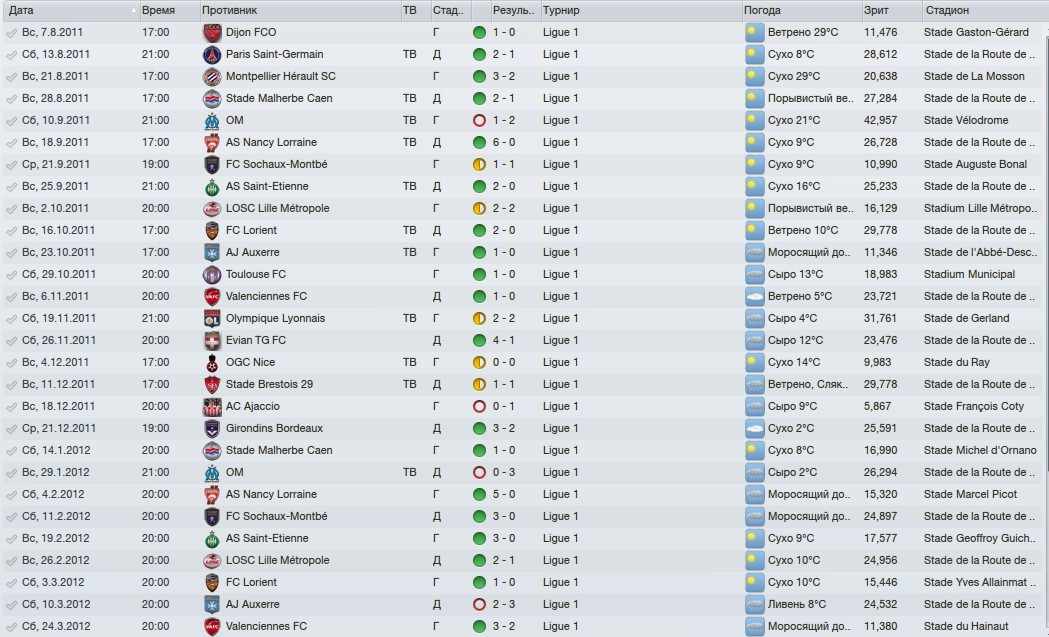Open the Toulouse FC crest icon

211,274
